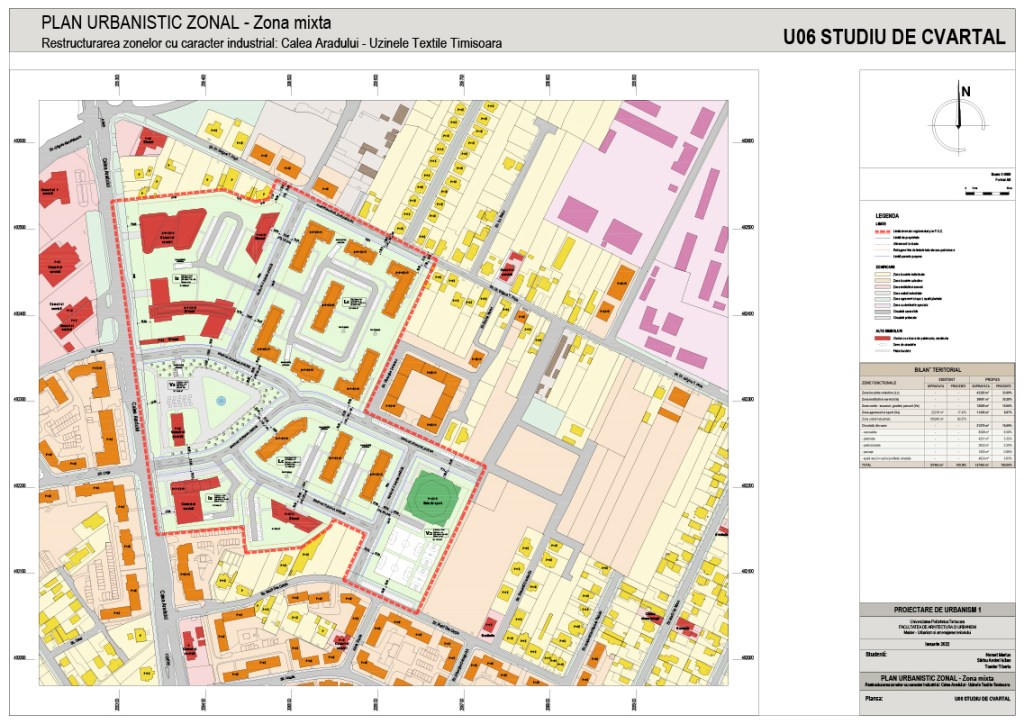Click the PLAN URBANISTIC ZONAL header title
The image size is (1024, 724).
click(x=185, y=24)
